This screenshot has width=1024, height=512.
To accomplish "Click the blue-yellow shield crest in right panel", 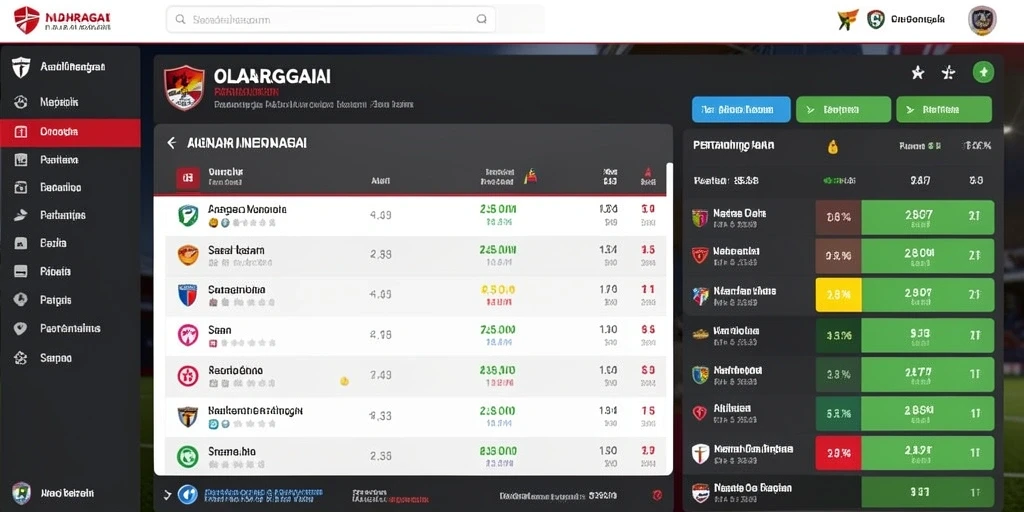I will (700, 374).
